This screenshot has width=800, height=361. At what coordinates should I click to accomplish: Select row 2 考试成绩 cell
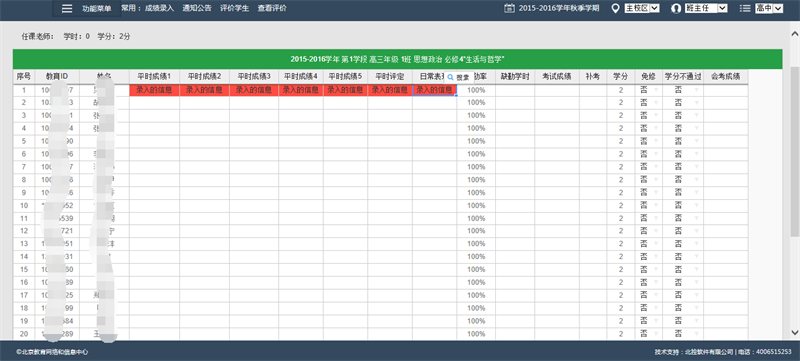click(557, 102)
